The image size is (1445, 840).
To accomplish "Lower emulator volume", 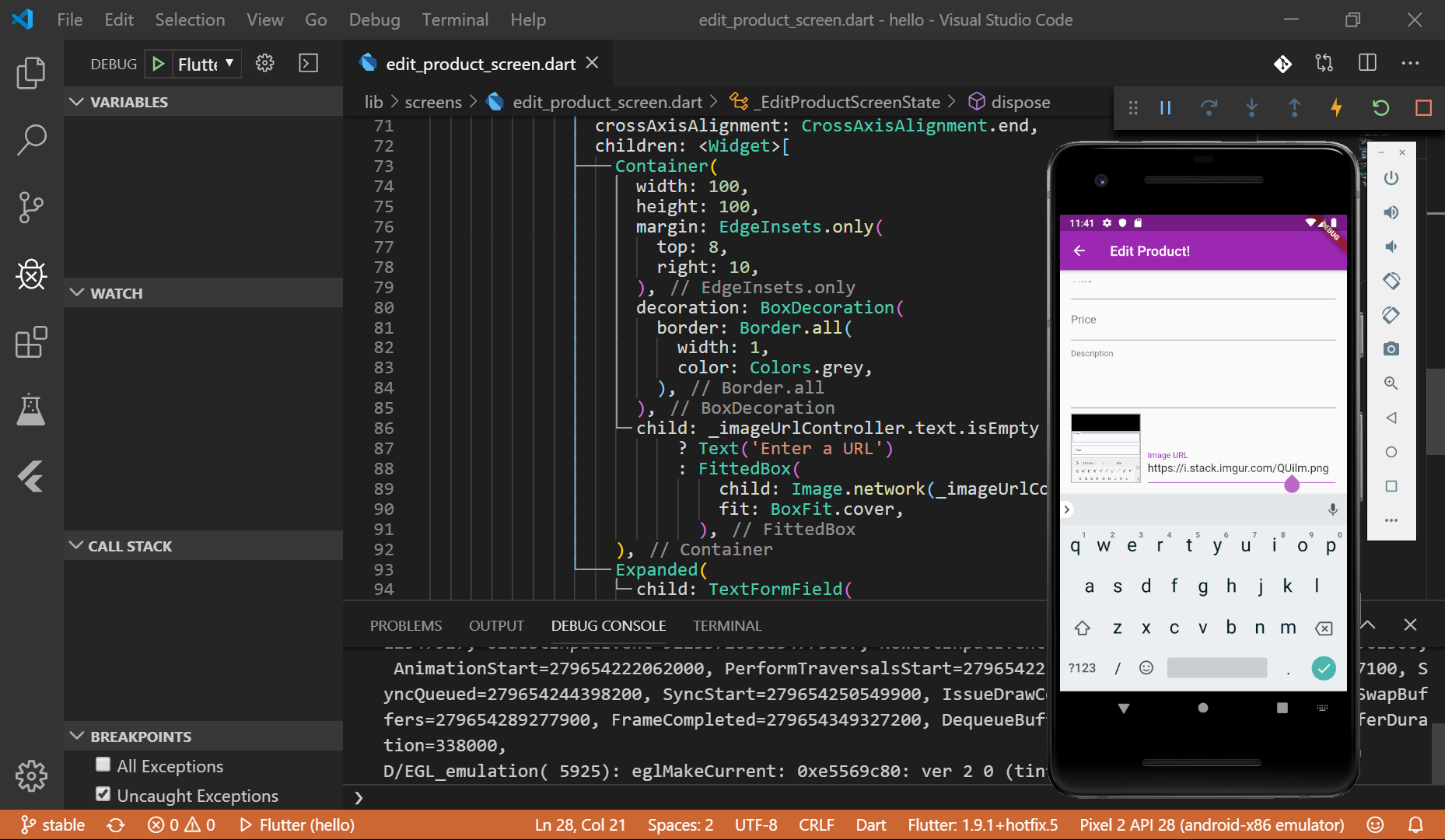I will (x=1391, y=247).
